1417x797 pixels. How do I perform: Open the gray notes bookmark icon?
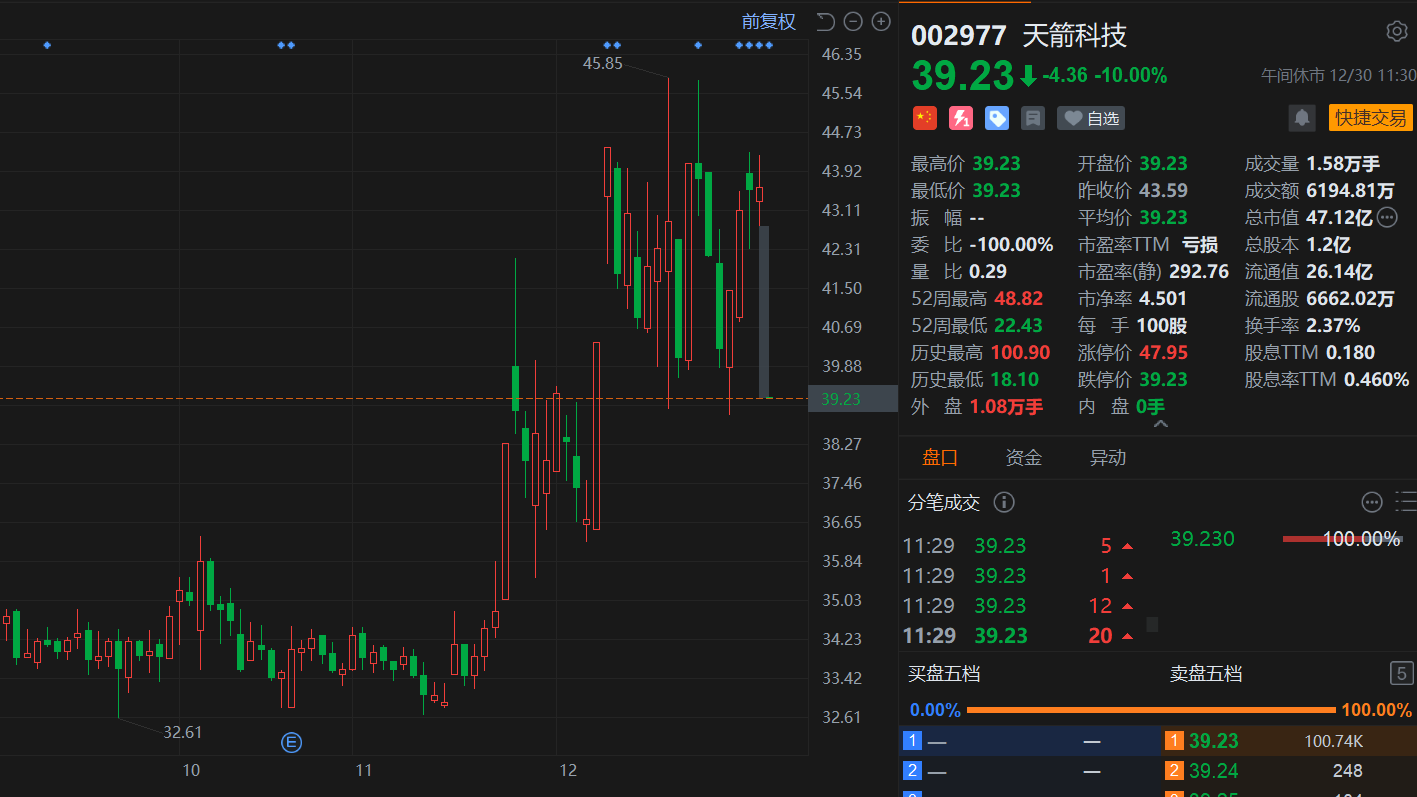point(1032,118)
